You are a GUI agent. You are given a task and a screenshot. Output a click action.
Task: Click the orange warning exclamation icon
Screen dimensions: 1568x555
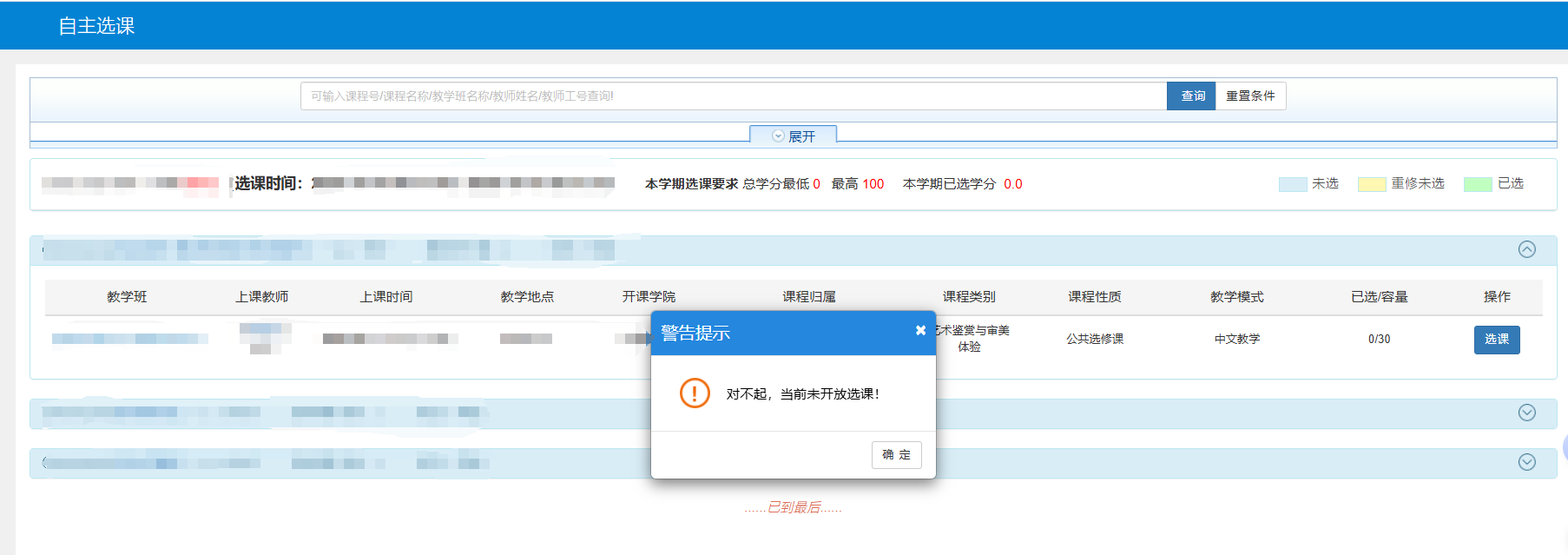[695, 393]
